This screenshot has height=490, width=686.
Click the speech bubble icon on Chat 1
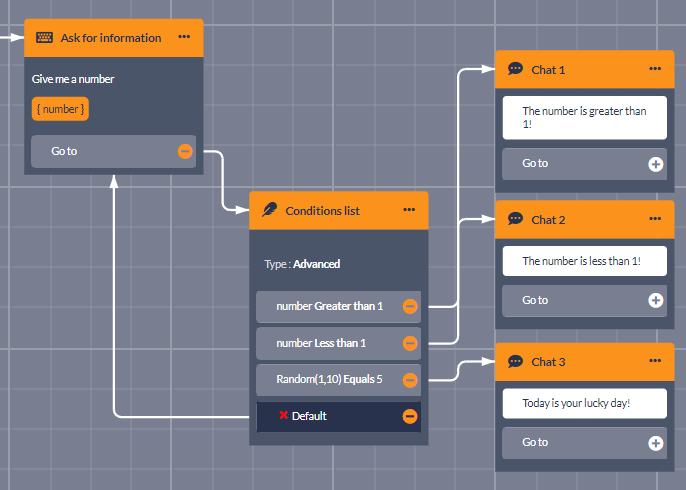515,69
